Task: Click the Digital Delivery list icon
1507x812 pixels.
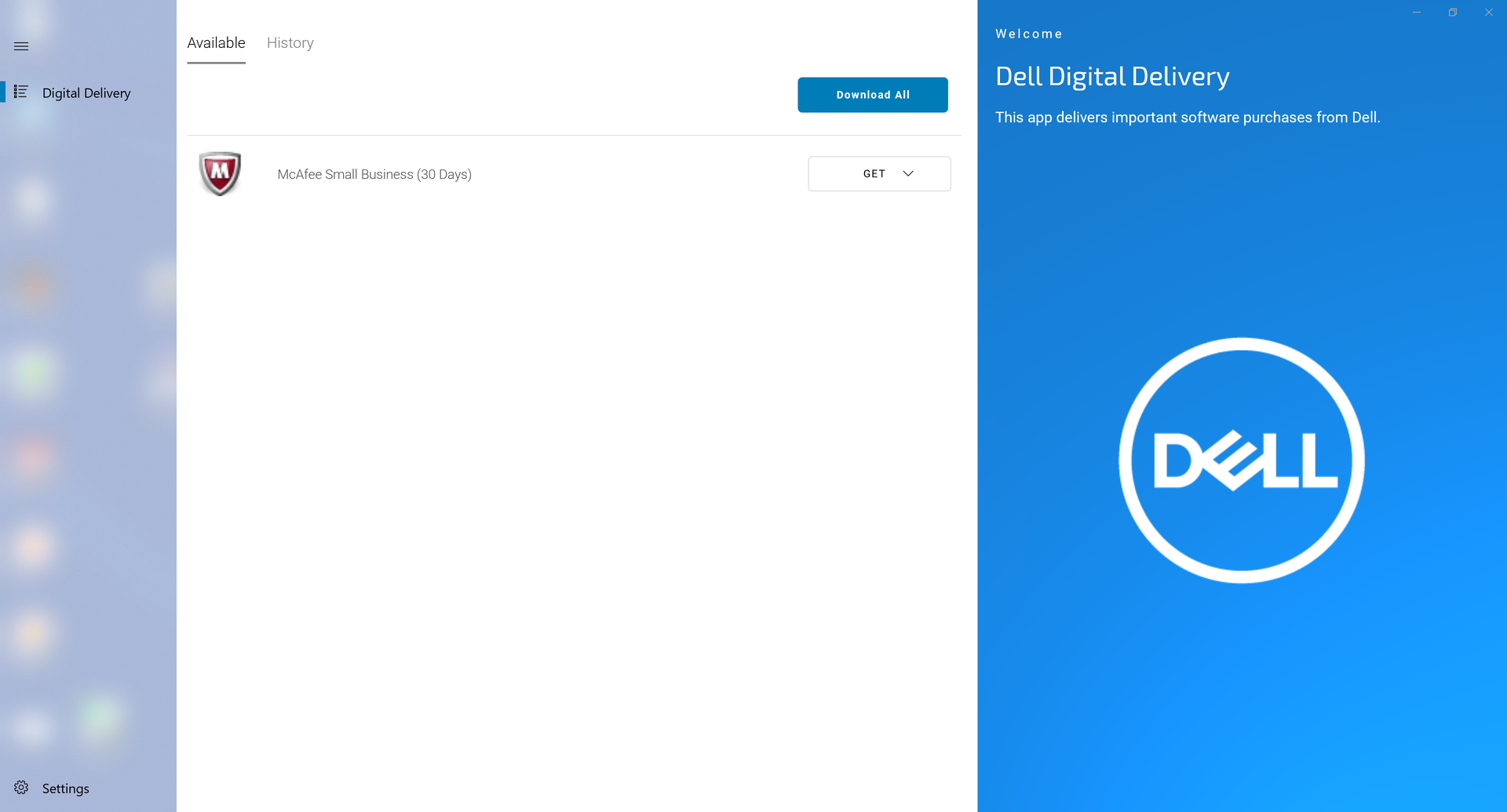Action: (x=21, y=93)
